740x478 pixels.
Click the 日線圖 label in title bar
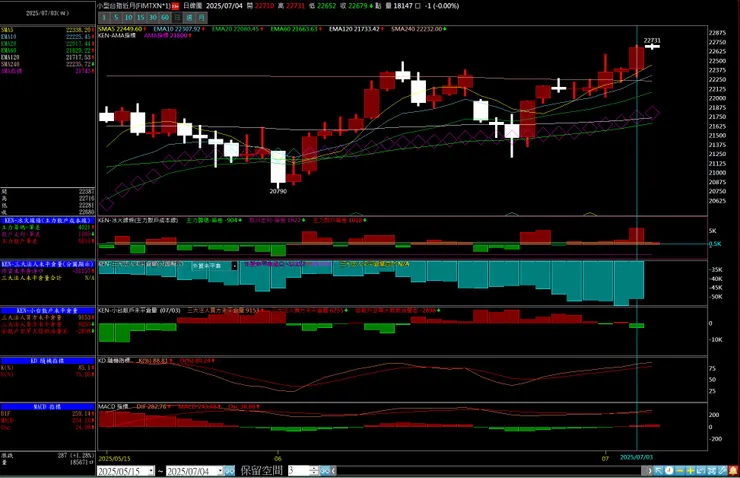(193, 6)
